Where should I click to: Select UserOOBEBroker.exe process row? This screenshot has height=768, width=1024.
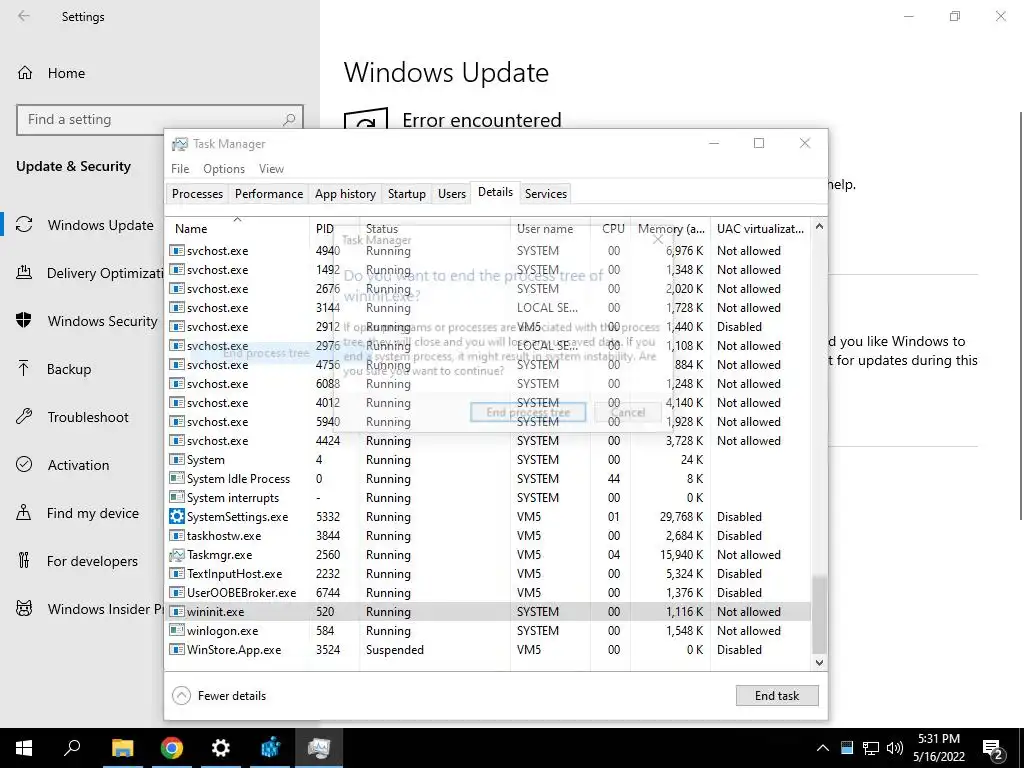(x=488, y=593)
